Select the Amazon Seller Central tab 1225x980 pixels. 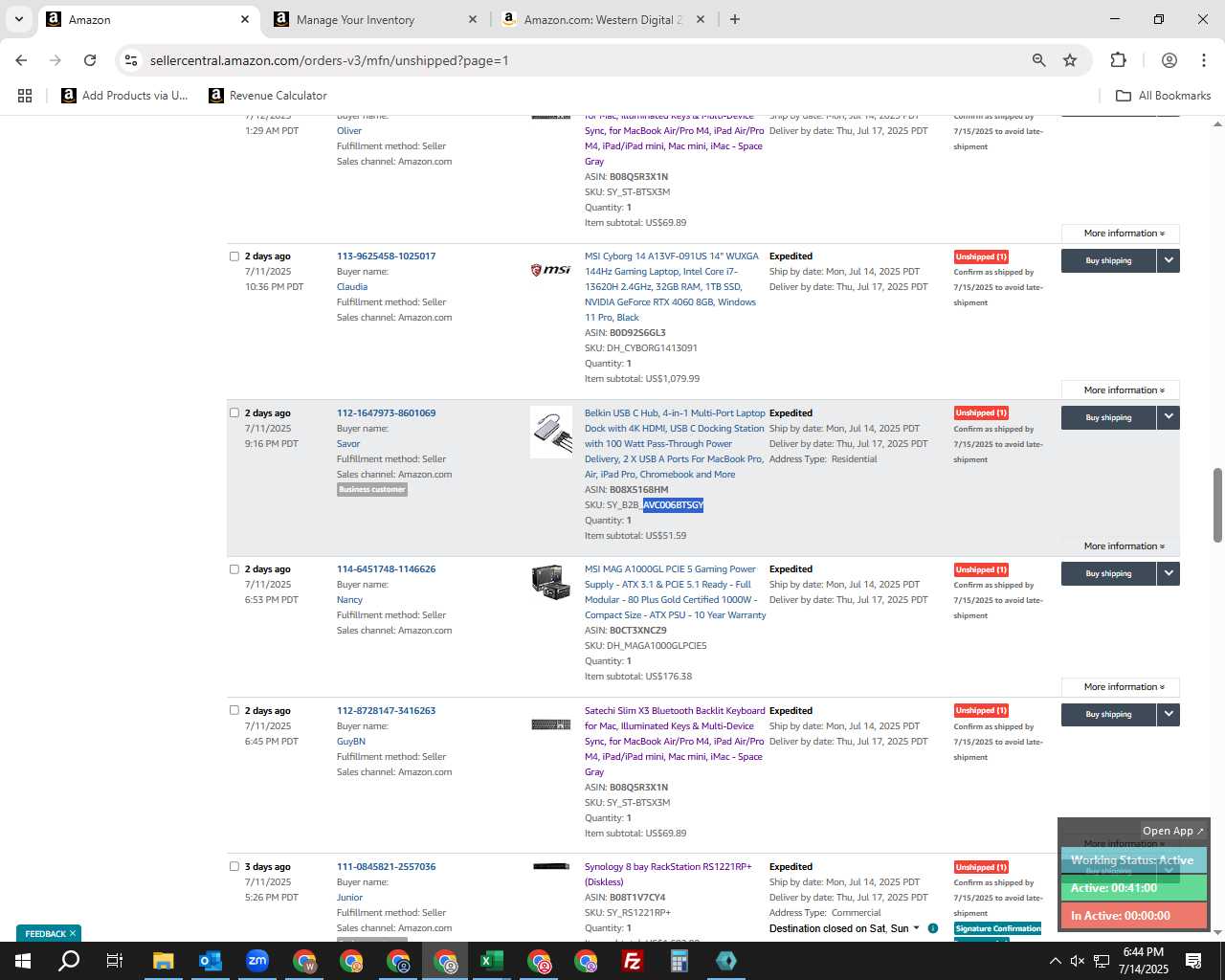pos(148,19)
